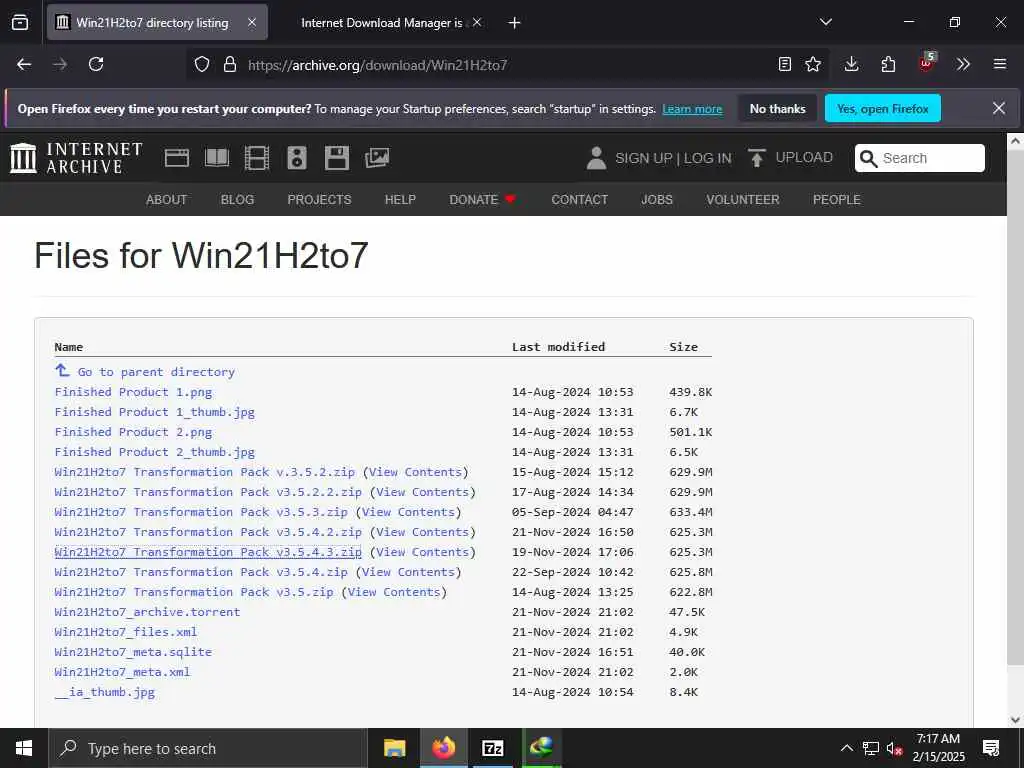Image resolution: width=1024 pixels, height=768 pixels.
Task: Open the BLOG menu item
Action: pyautogui.click(x=237, y=199)
